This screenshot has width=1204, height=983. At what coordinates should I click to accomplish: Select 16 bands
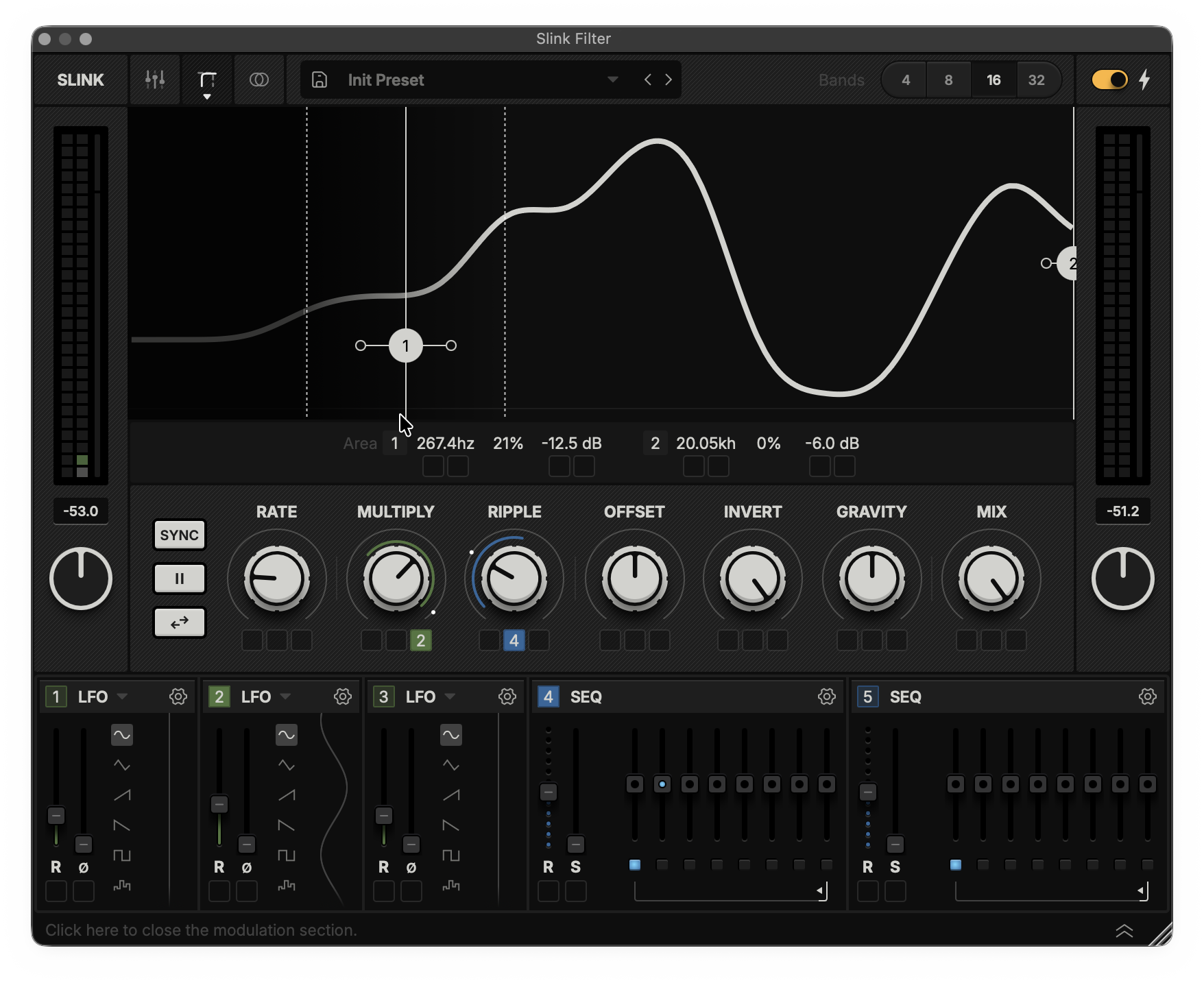pos(994,80)
